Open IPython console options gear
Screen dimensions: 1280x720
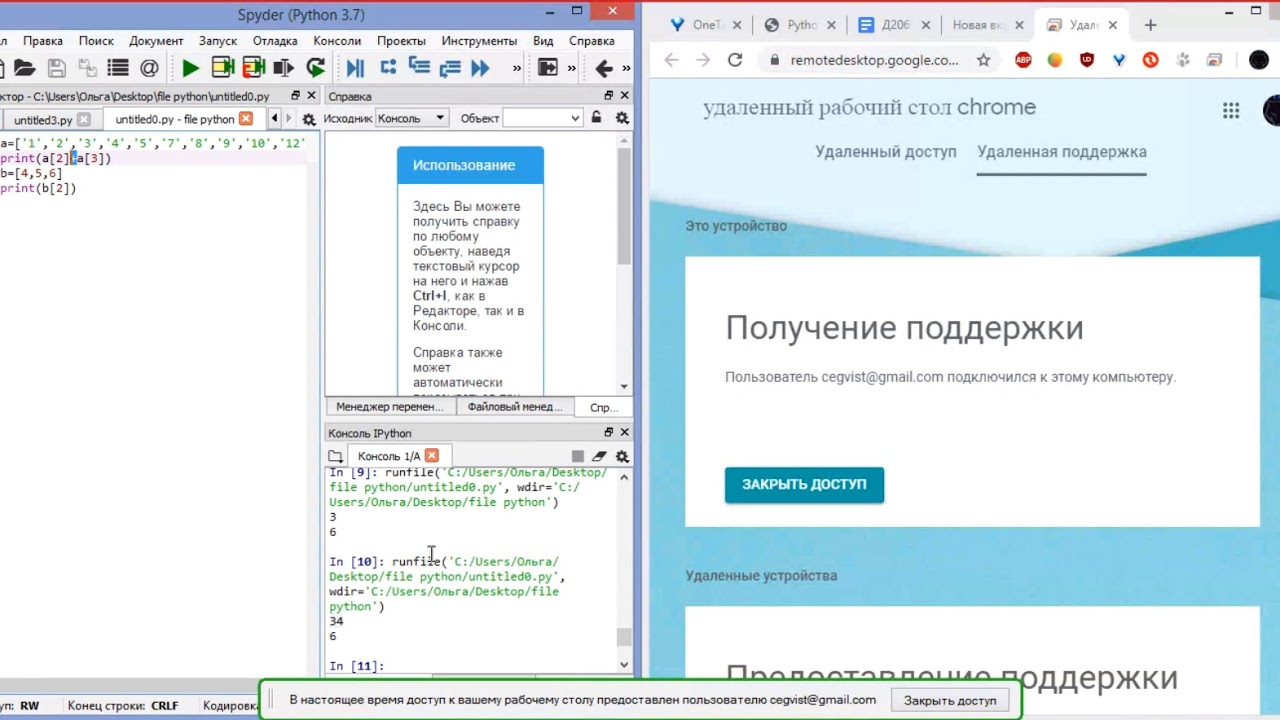(622, 456)
